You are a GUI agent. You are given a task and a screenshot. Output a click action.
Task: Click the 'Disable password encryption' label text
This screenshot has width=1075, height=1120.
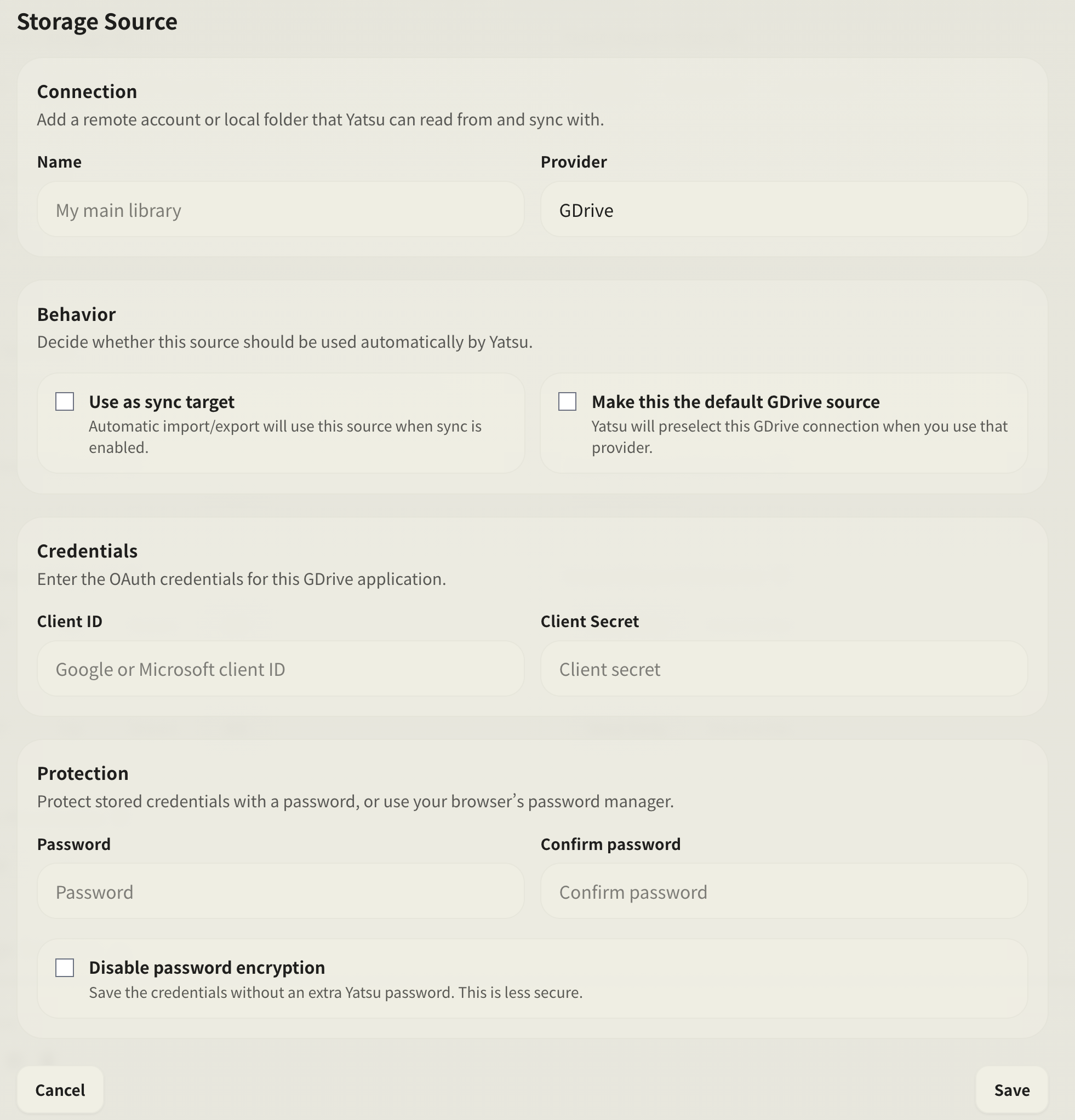click(207, 967)
